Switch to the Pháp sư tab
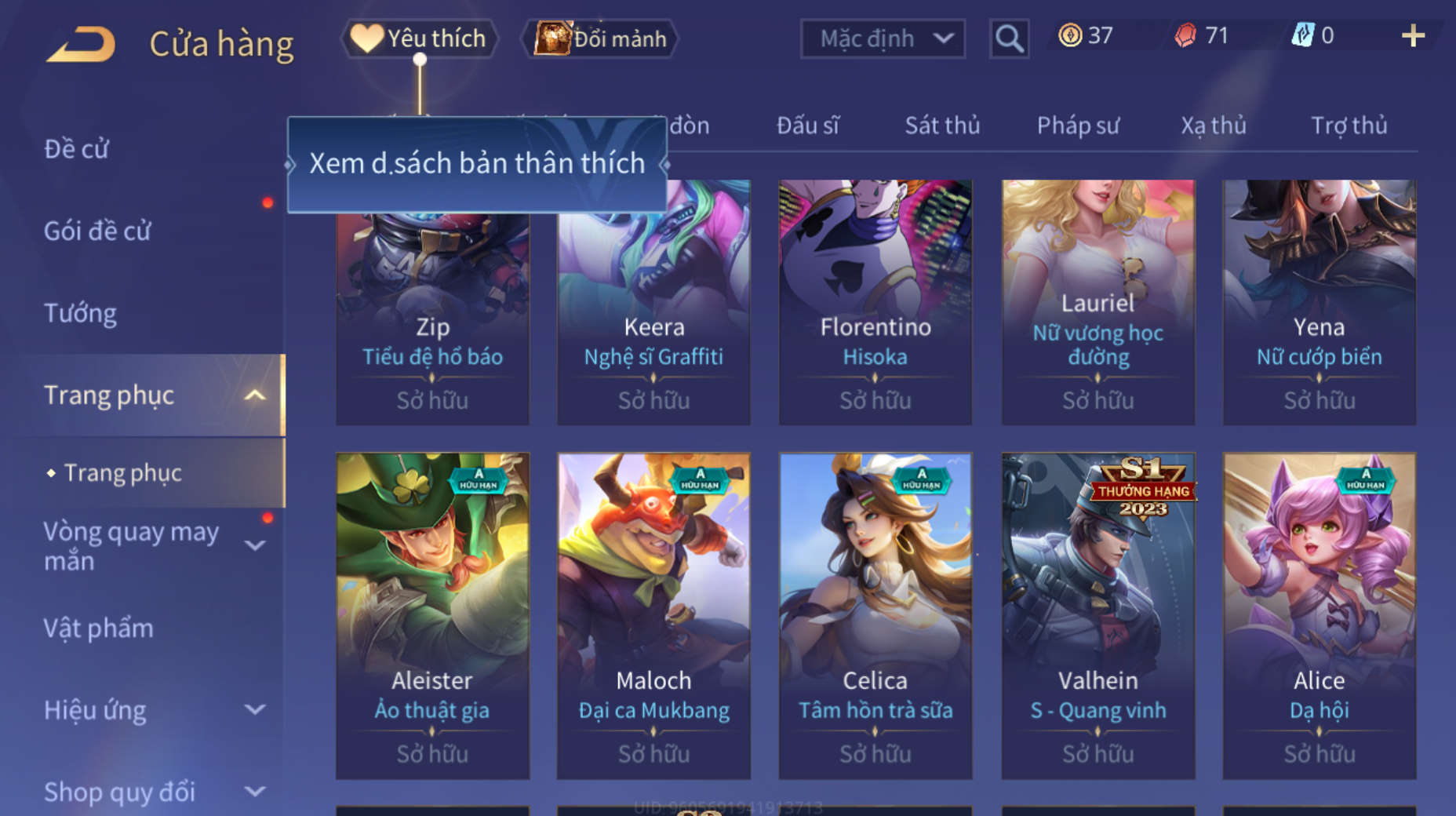This screenshot has height=816, width=1456. pos(1078,126)
